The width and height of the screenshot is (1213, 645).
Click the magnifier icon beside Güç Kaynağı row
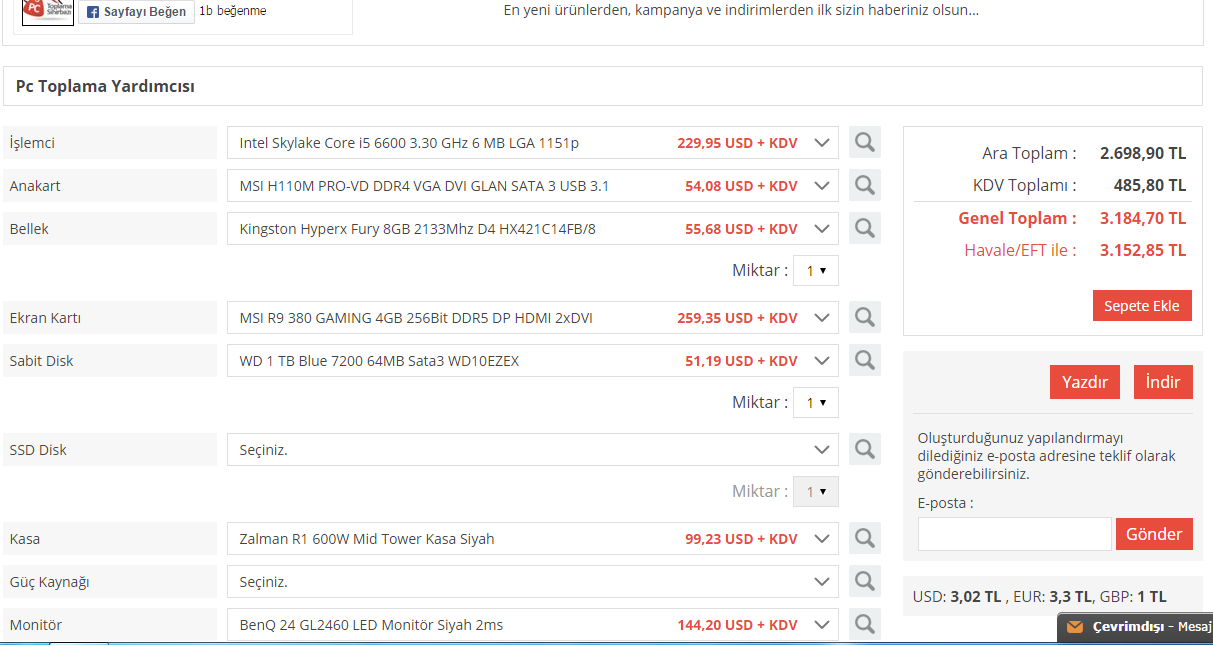coord(865,581)
